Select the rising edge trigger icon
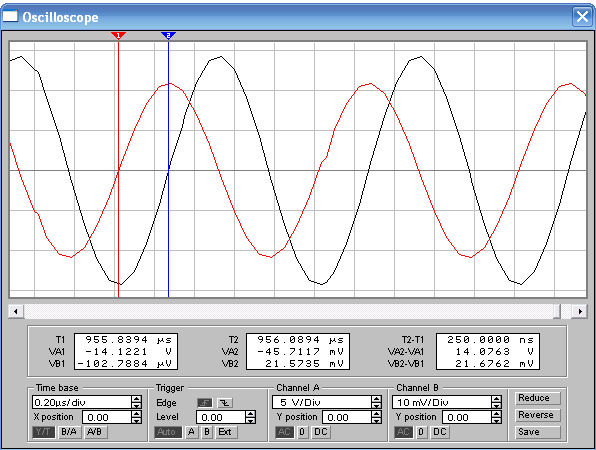596x450 pixels. pyautogui.click(x=205, y=402)
